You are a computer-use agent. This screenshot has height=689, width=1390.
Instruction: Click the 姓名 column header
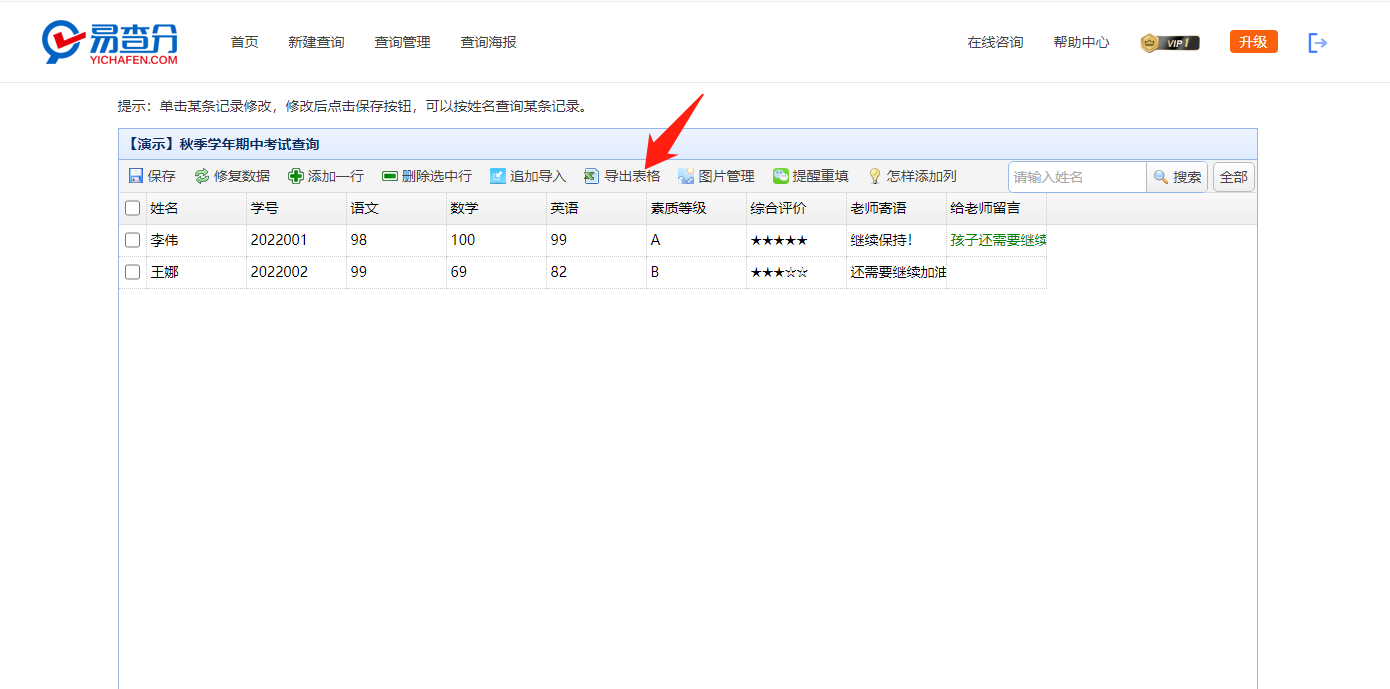[197, 208]
